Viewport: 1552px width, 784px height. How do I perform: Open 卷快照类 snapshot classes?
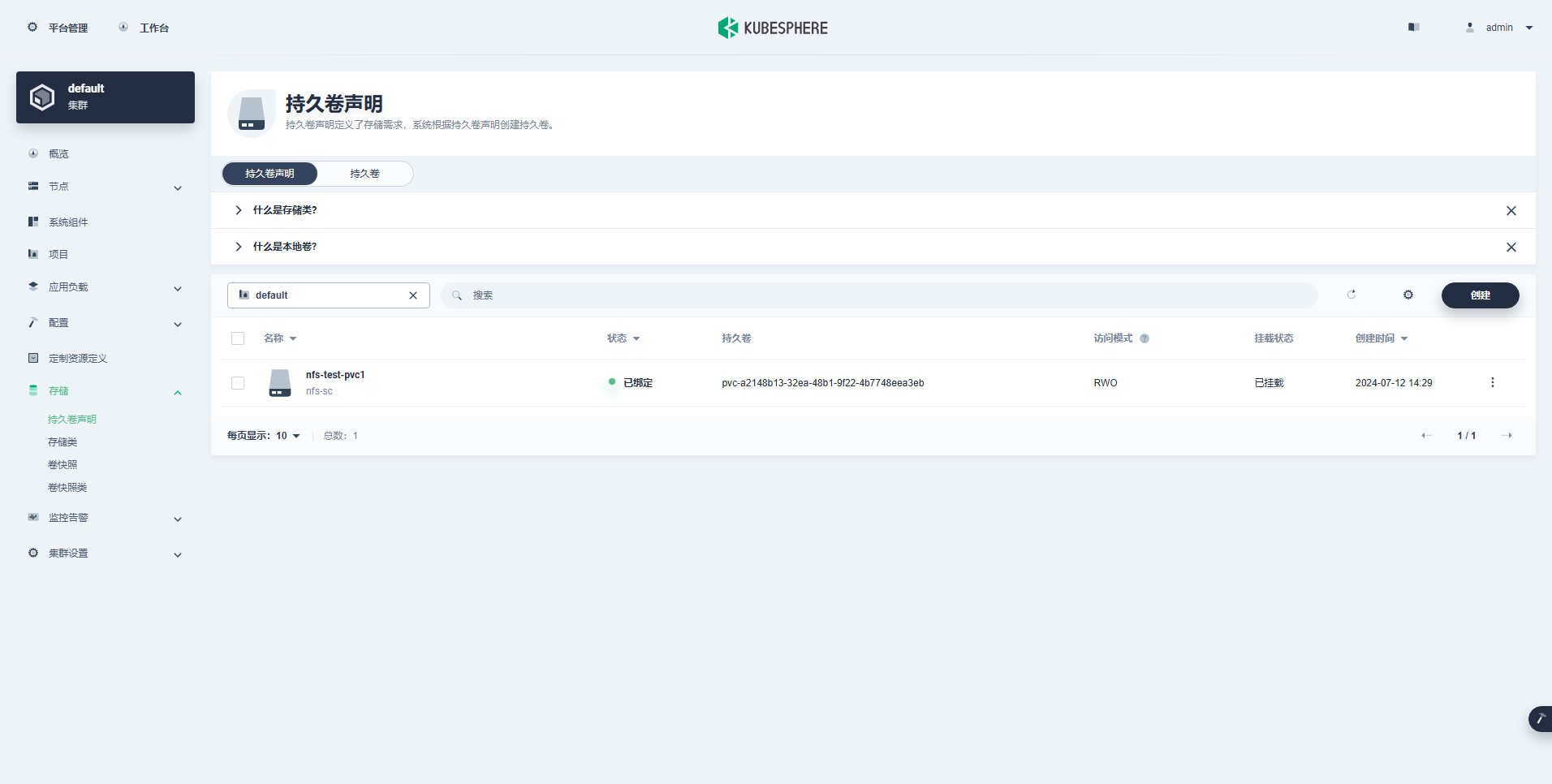(67, 488)
